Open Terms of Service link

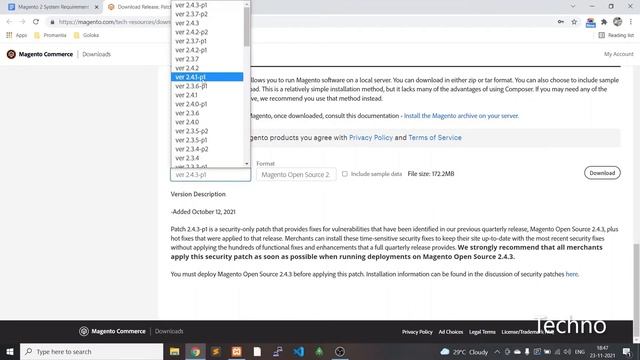click(x=435, y=138)
